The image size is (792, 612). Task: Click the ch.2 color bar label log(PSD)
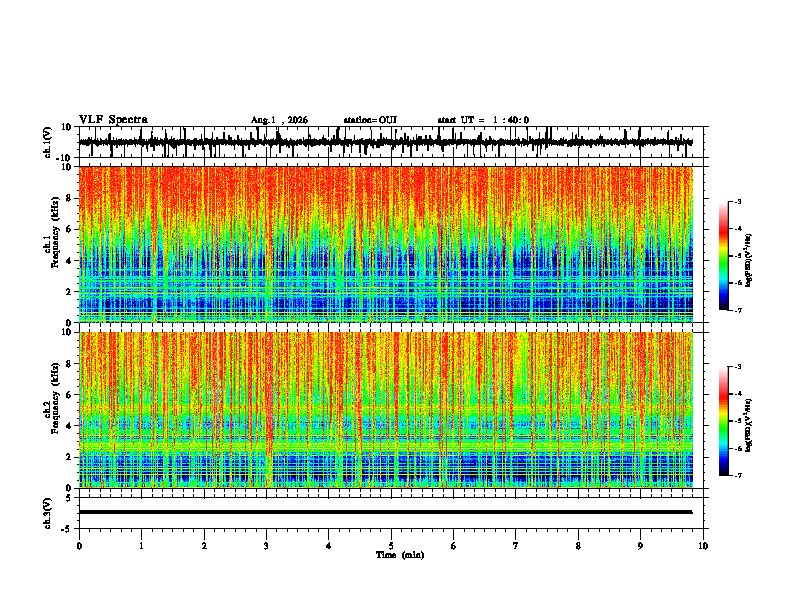749,426
